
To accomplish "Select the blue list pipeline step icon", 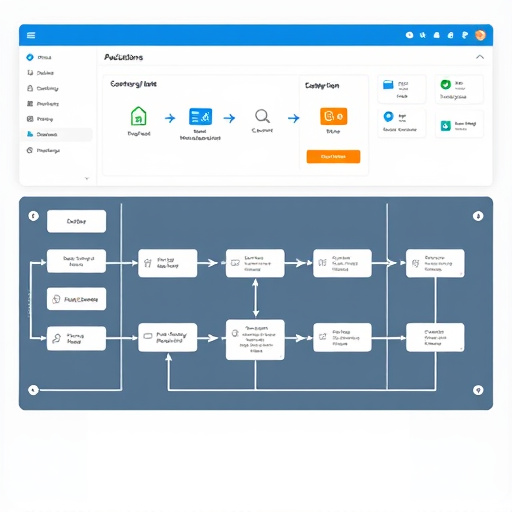I will 200,116.
